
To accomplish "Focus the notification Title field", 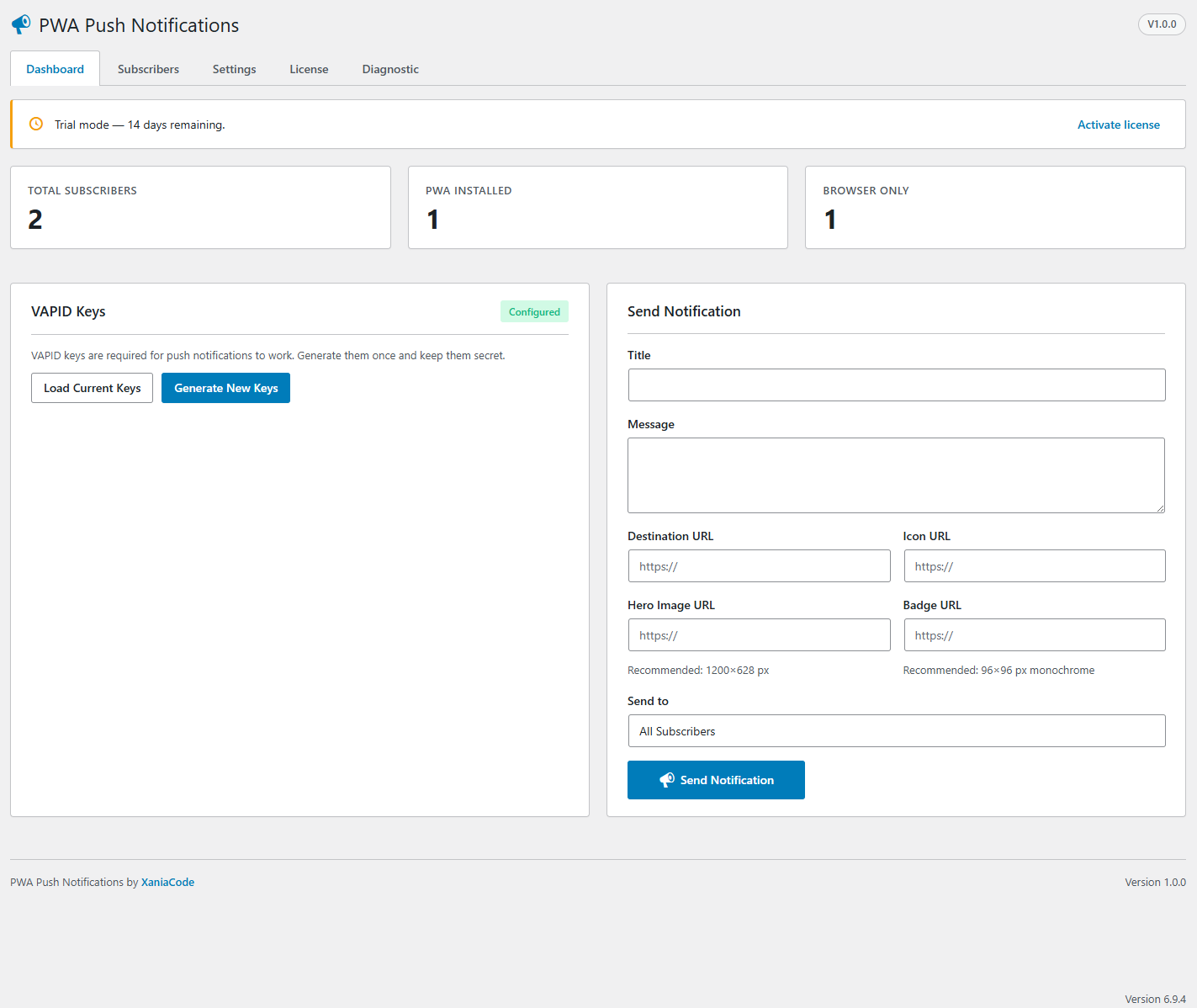I will (896, 385).
